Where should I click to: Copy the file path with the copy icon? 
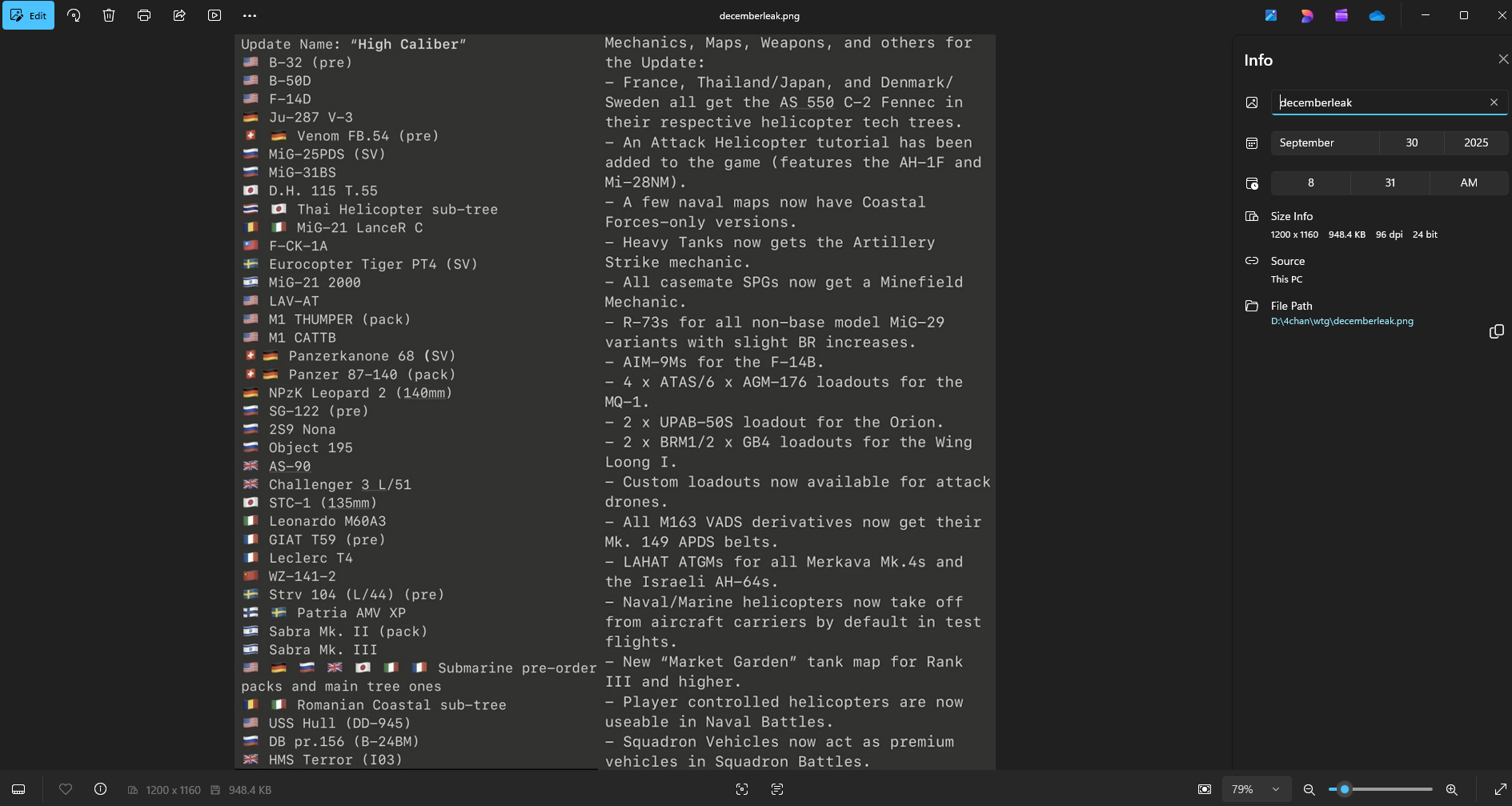(x=1496, y=331)
